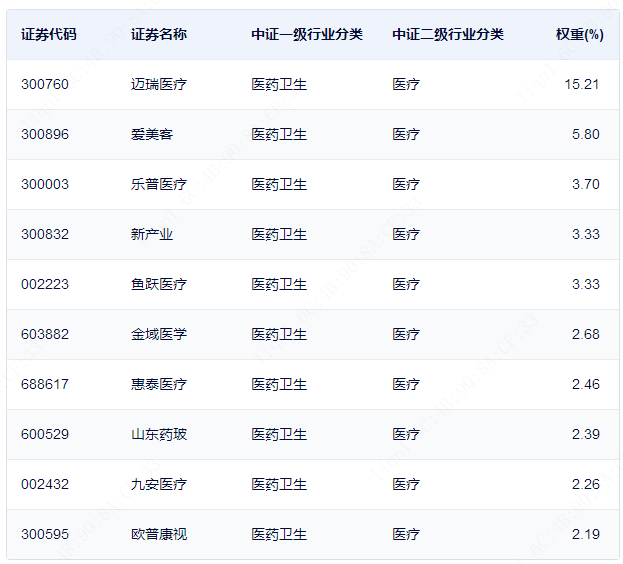The width and height of the screenshot is (623, 564).
Task: Select the 乐普医疗 name cell
Action: pyautogui.click(x=159, y=184)
